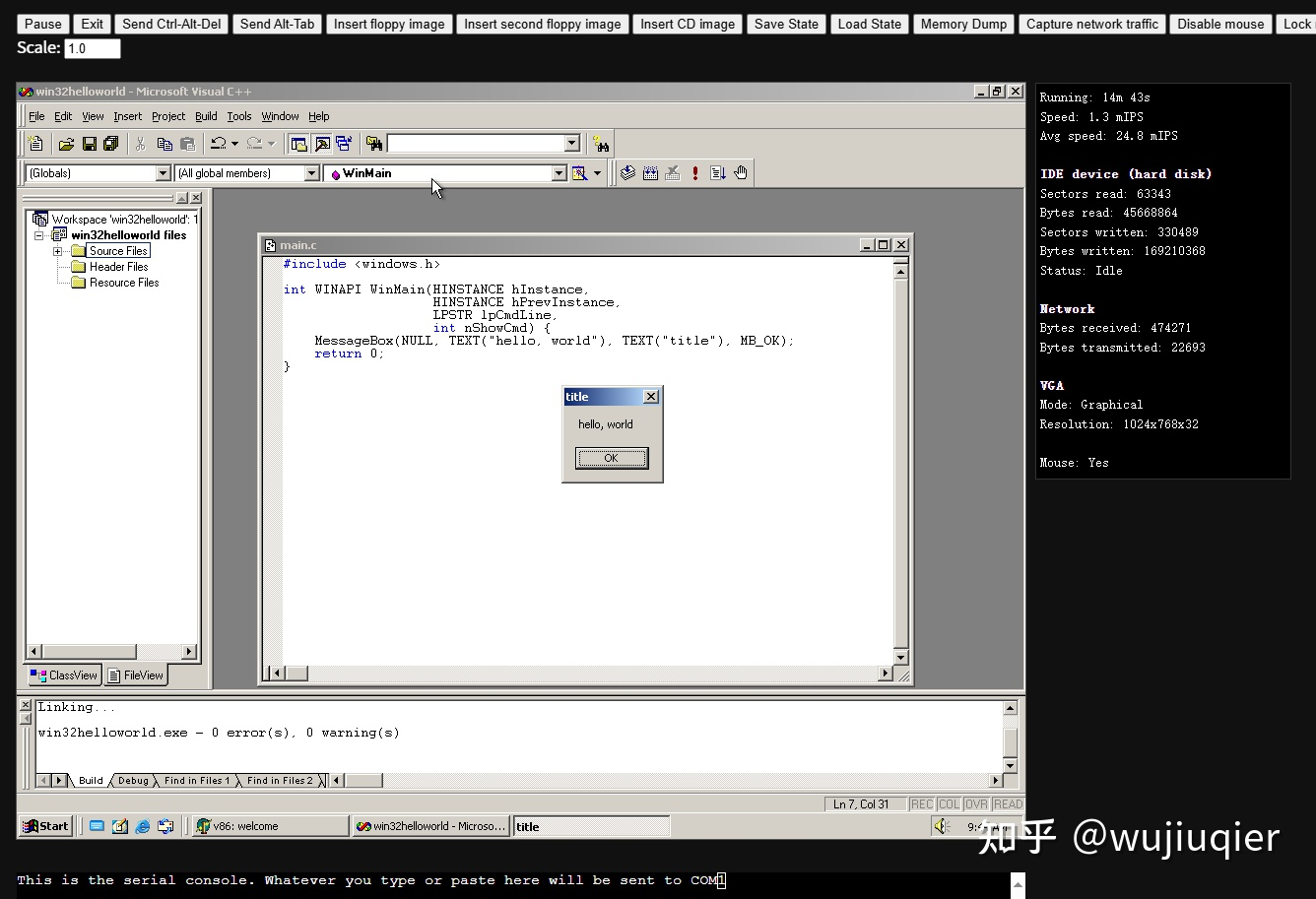
Task: Click OK in the title message box
Action: [x=612, y=458]
